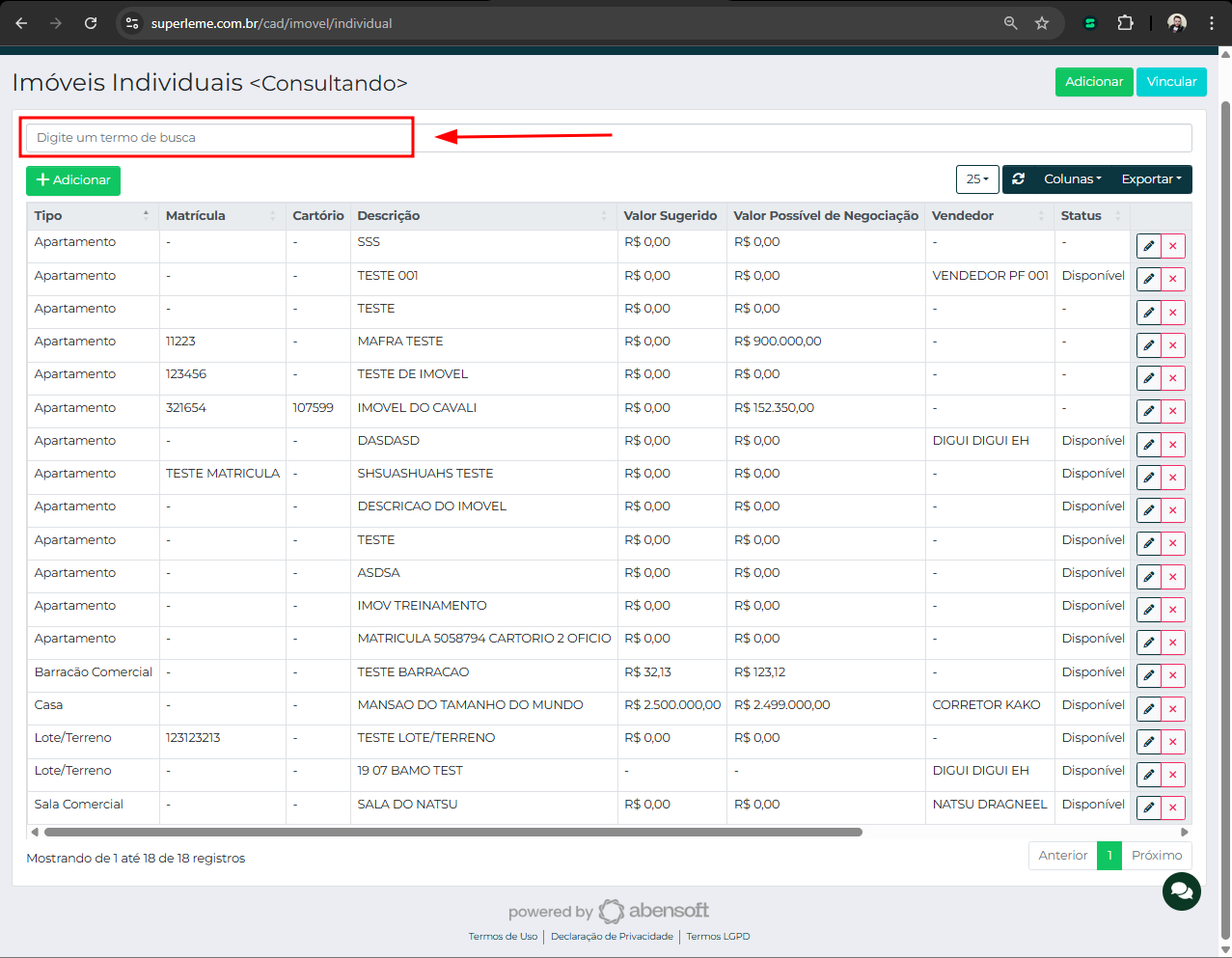
Task: Open the 25 records-per-page dropdown
Action: coord(976,179)
